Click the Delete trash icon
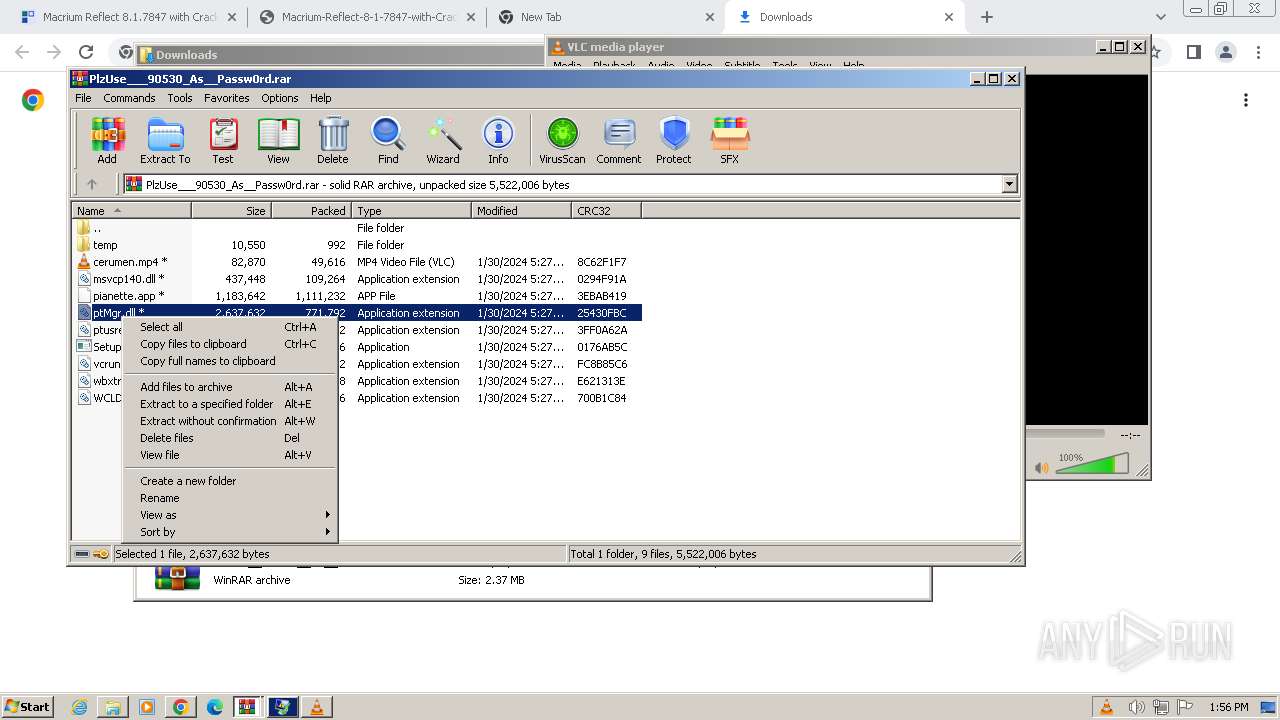1280x720 pixels. [333, 140]
